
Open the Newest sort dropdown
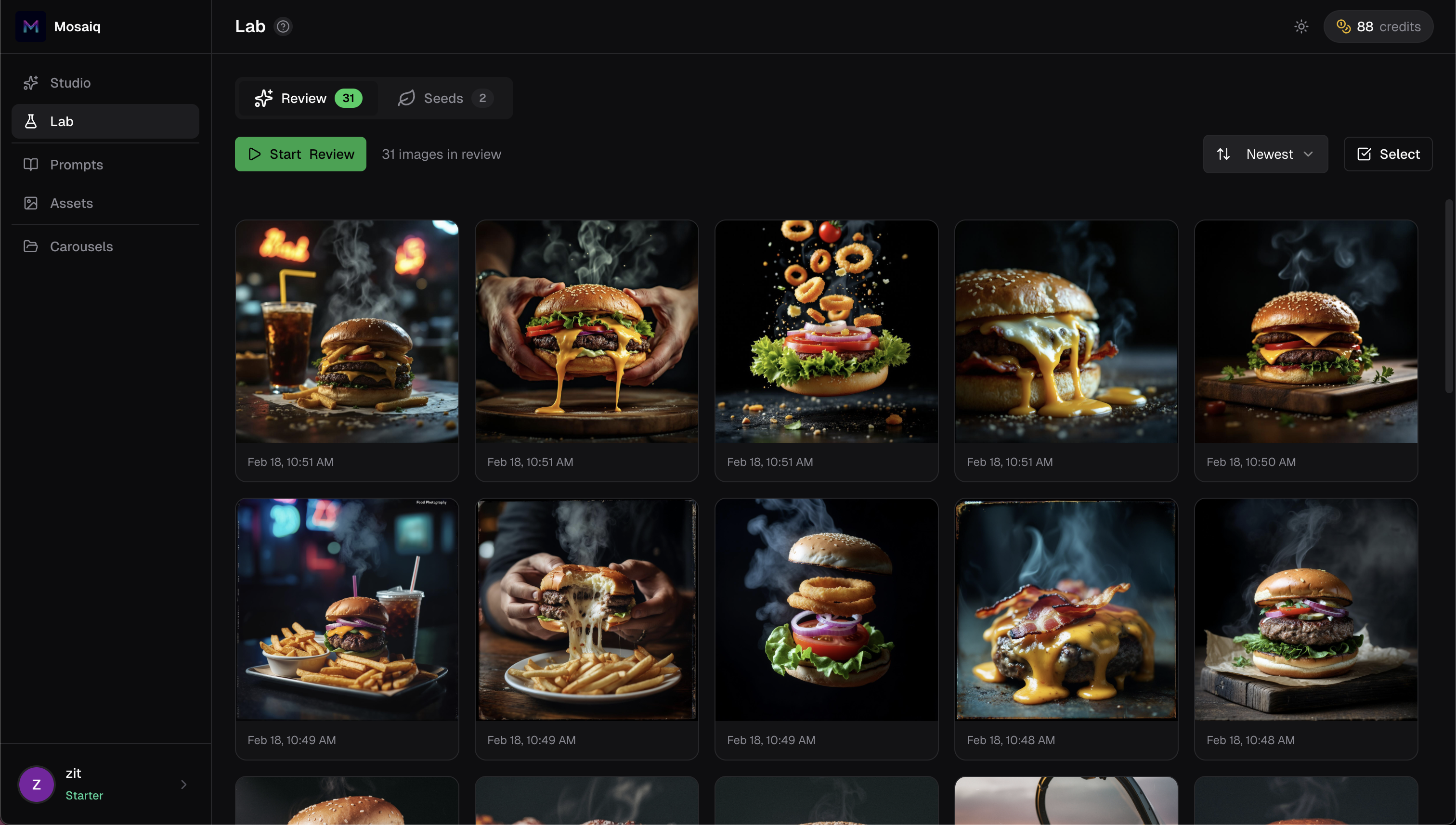click(x=1270, y=154)
